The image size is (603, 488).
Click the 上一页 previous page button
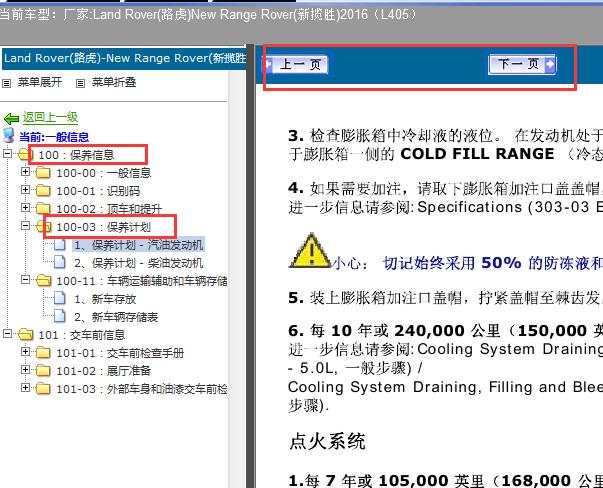point(296,64)
